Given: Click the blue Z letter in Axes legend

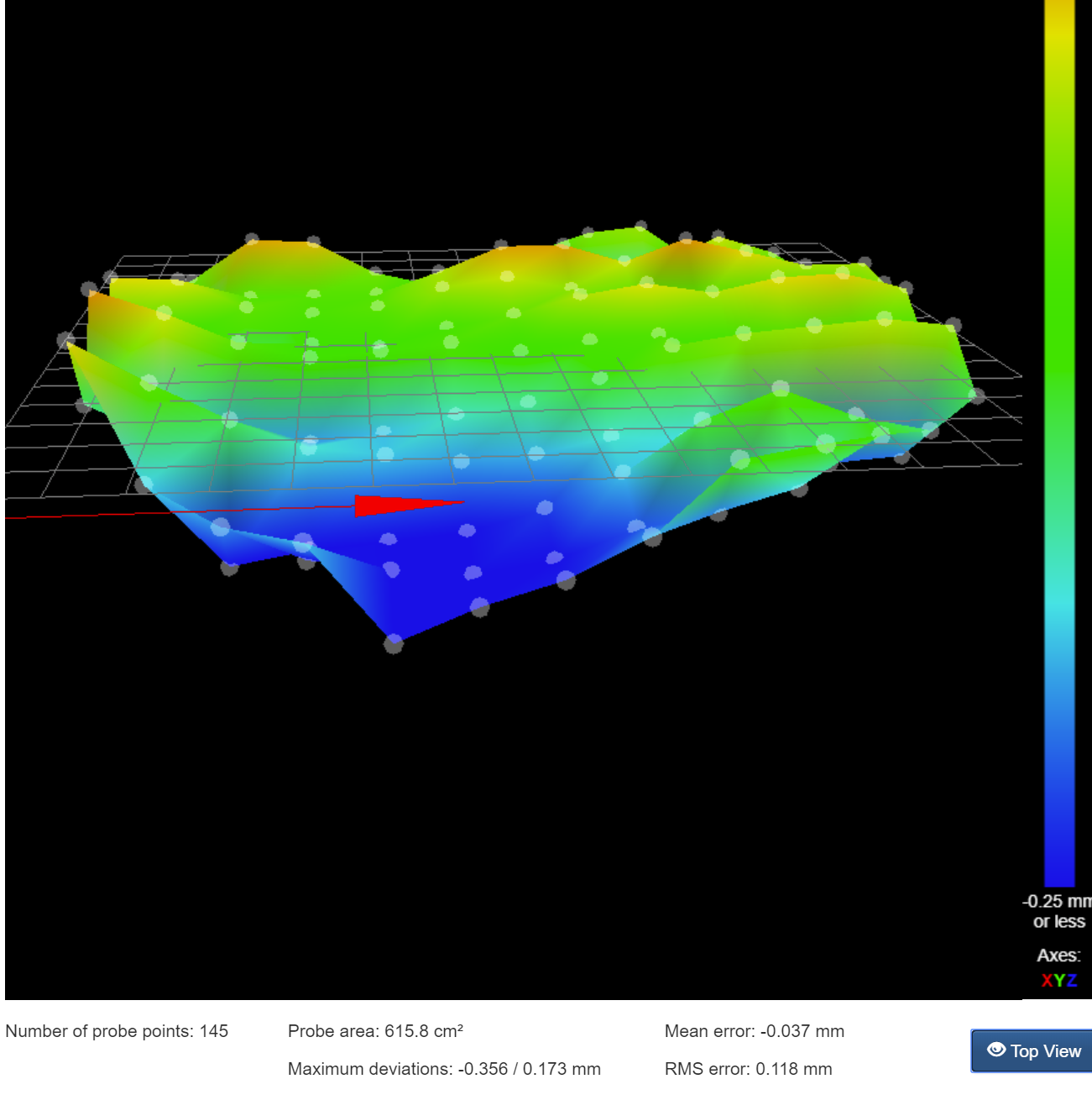Looking at the screenshot, I should click(1072, 981).
